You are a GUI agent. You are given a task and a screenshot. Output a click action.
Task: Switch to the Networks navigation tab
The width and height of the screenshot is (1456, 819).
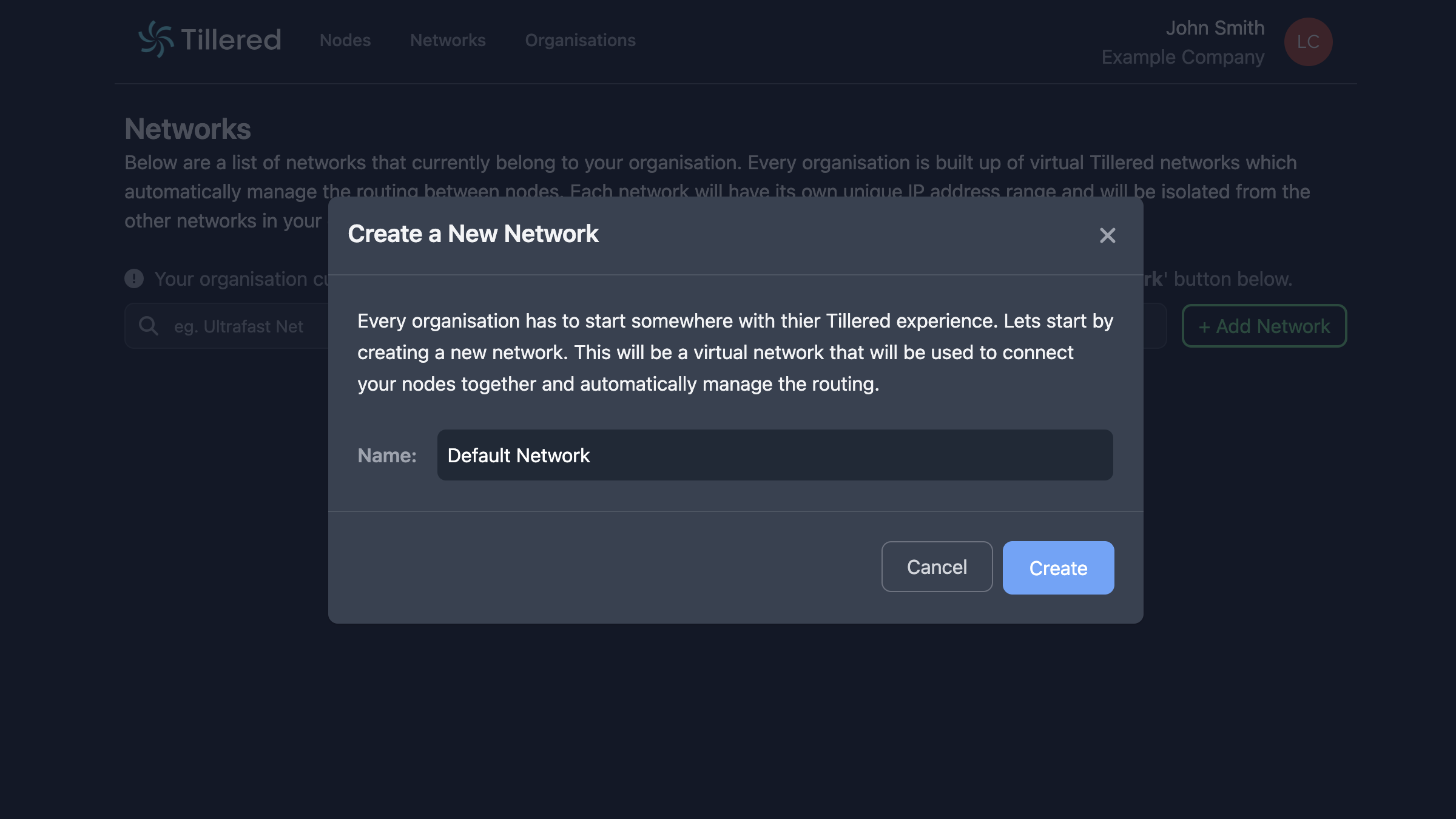(x=448, y=40)
